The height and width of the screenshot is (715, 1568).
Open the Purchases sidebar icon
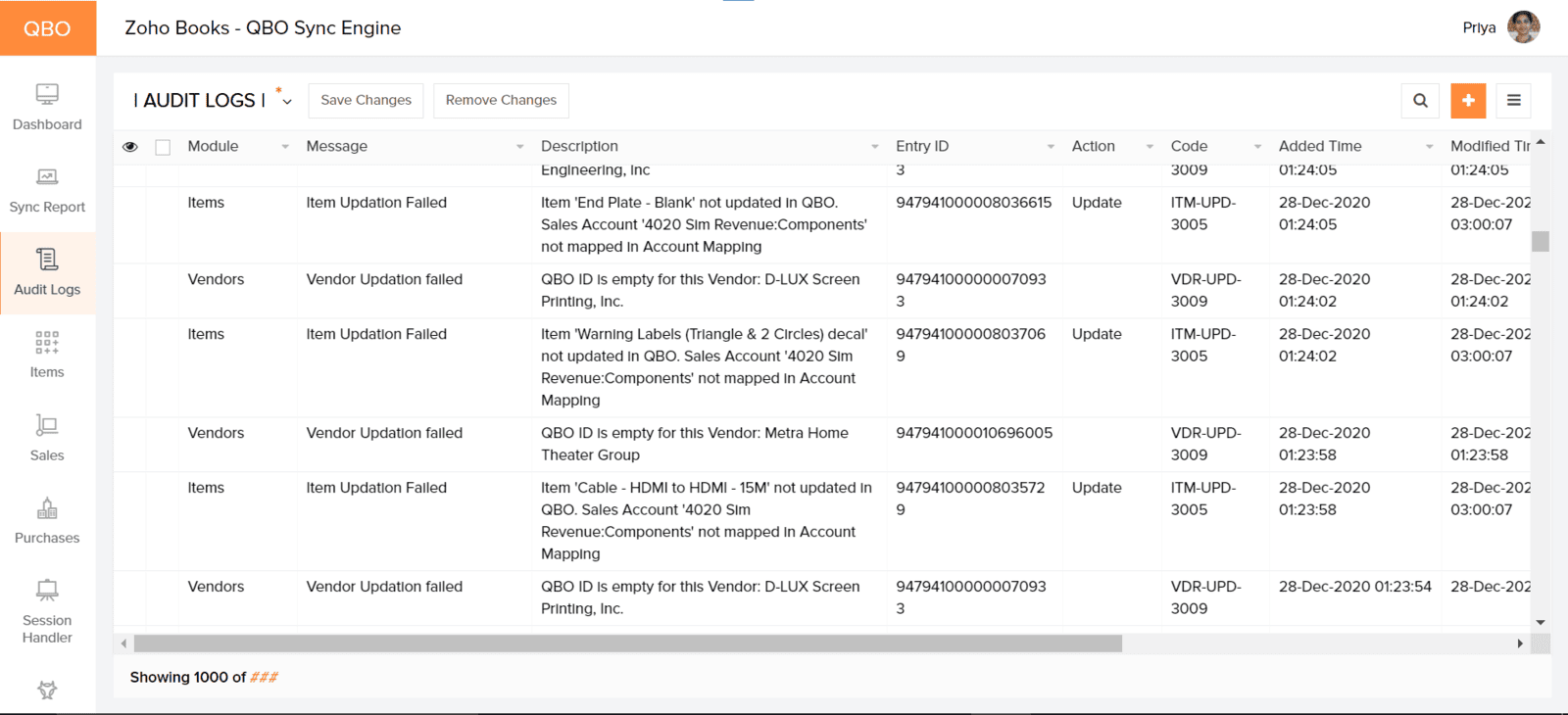point(47,507)
